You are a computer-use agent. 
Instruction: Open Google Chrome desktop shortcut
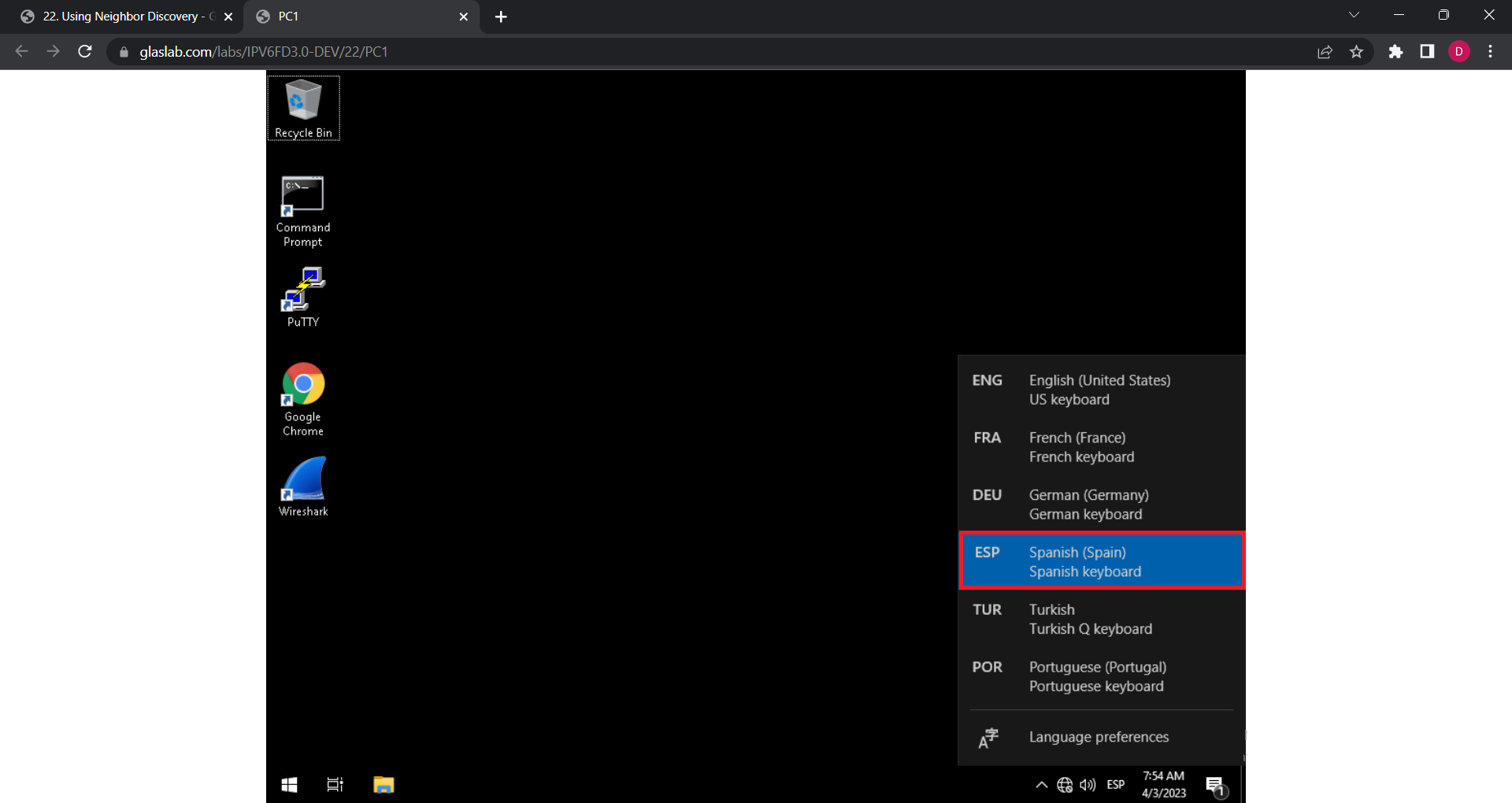(303, 398)
